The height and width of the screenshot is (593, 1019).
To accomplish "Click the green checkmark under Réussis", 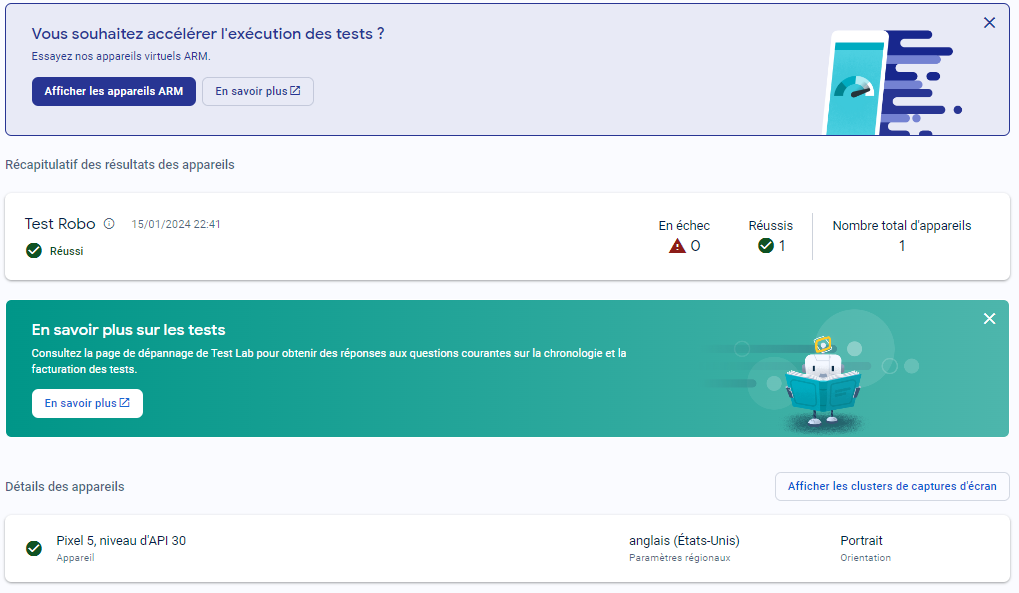I will [766, 246].
